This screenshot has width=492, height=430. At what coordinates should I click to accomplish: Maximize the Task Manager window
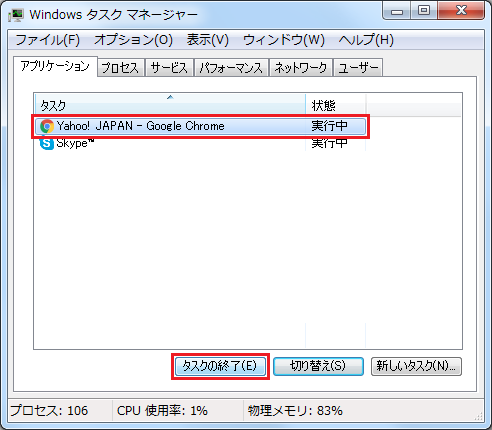424,11
